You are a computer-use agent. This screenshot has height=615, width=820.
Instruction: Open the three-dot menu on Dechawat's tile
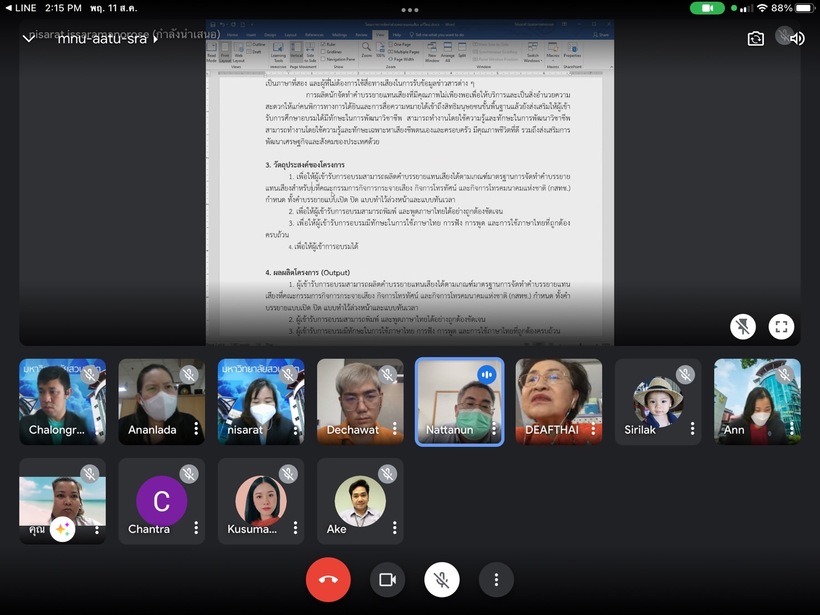coord(393,429)
